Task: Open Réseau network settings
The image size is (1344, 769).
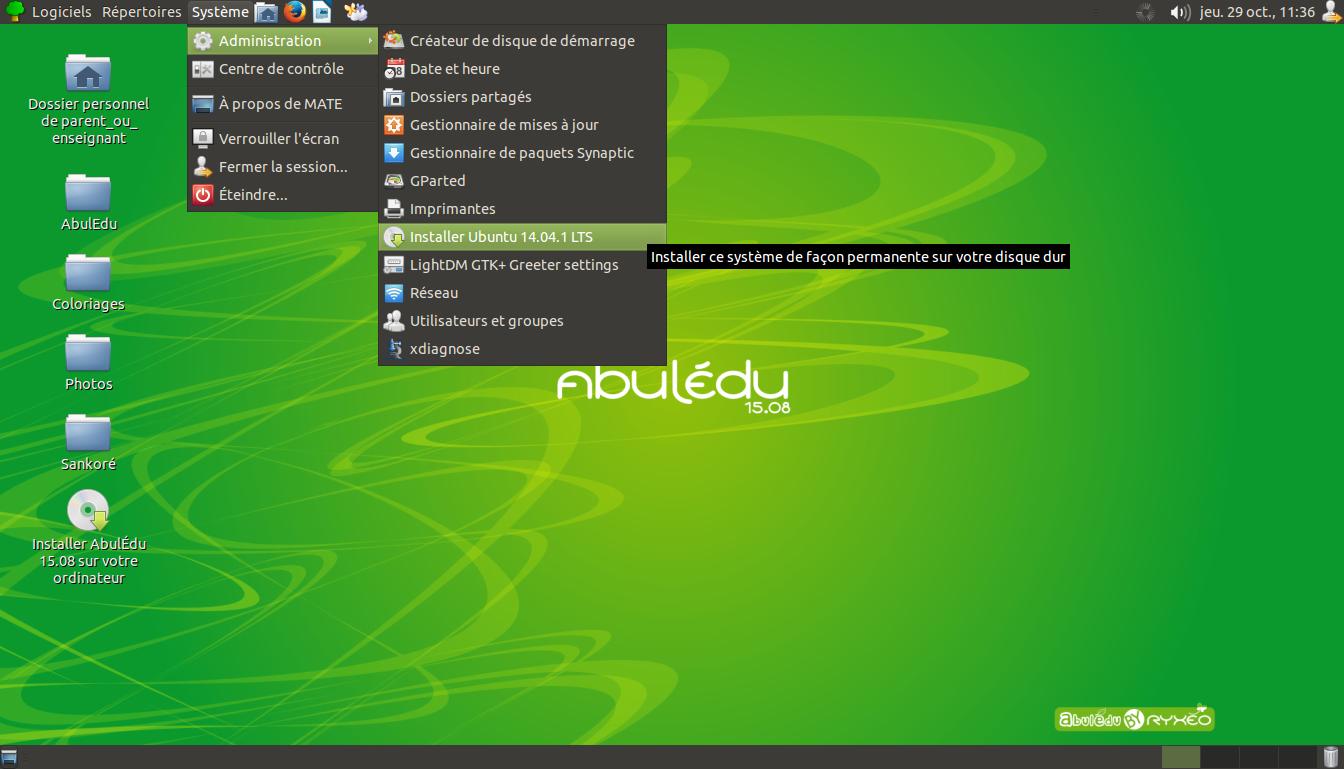Action: click(522, 293)
